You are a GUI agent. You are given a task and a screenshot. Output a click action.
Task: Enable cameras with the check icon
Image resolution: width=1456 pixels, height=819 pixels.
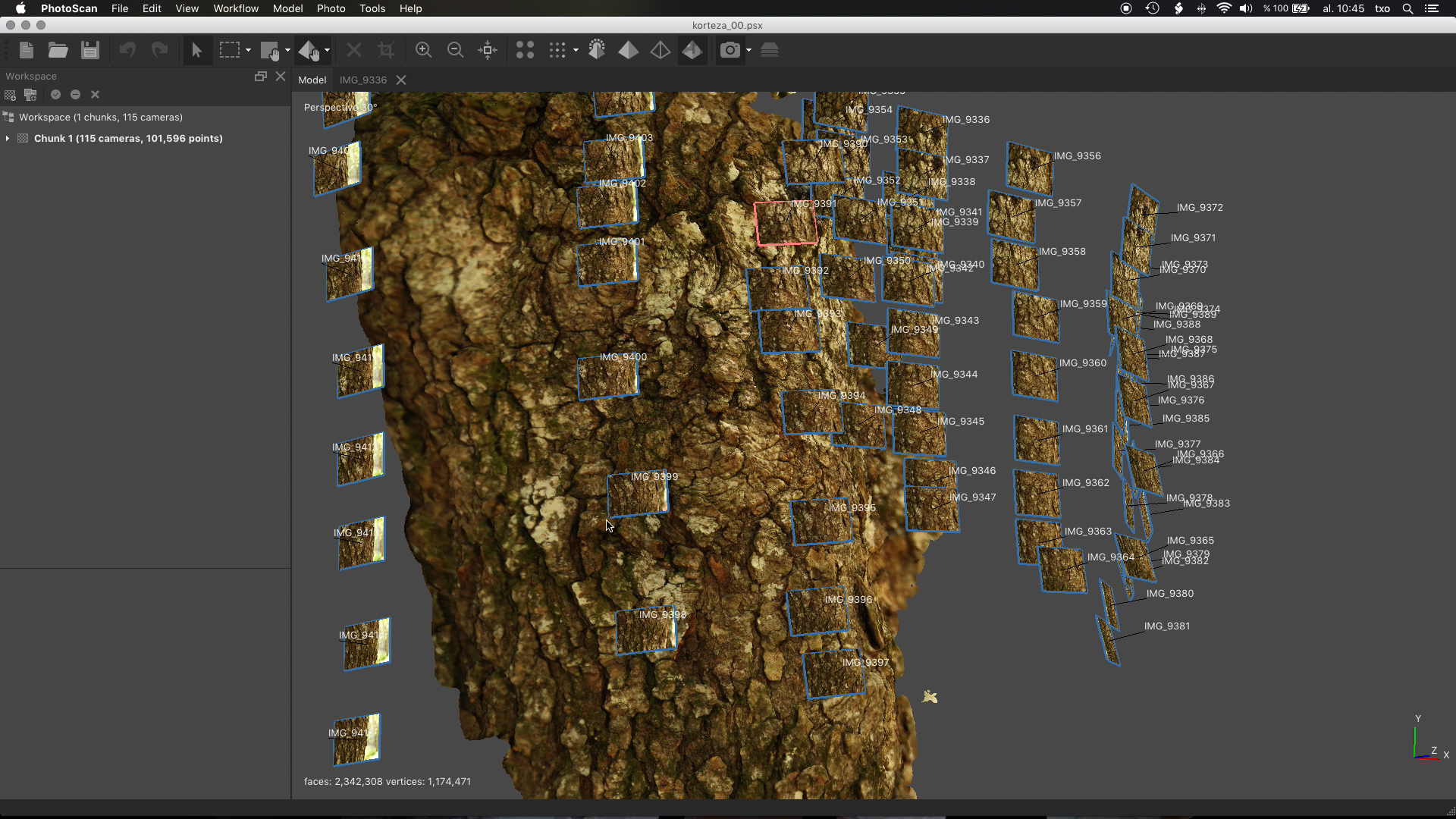[55, 95]
